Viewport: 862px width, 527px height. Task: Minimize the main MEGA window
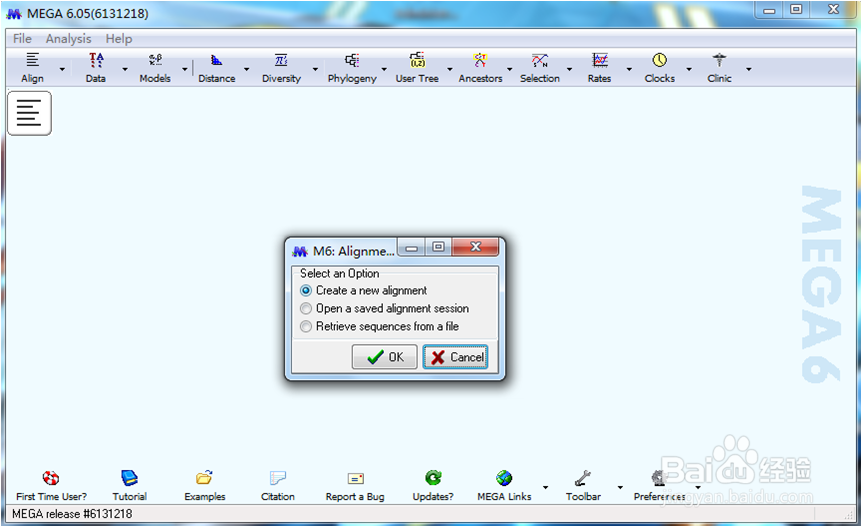[769, 10]
